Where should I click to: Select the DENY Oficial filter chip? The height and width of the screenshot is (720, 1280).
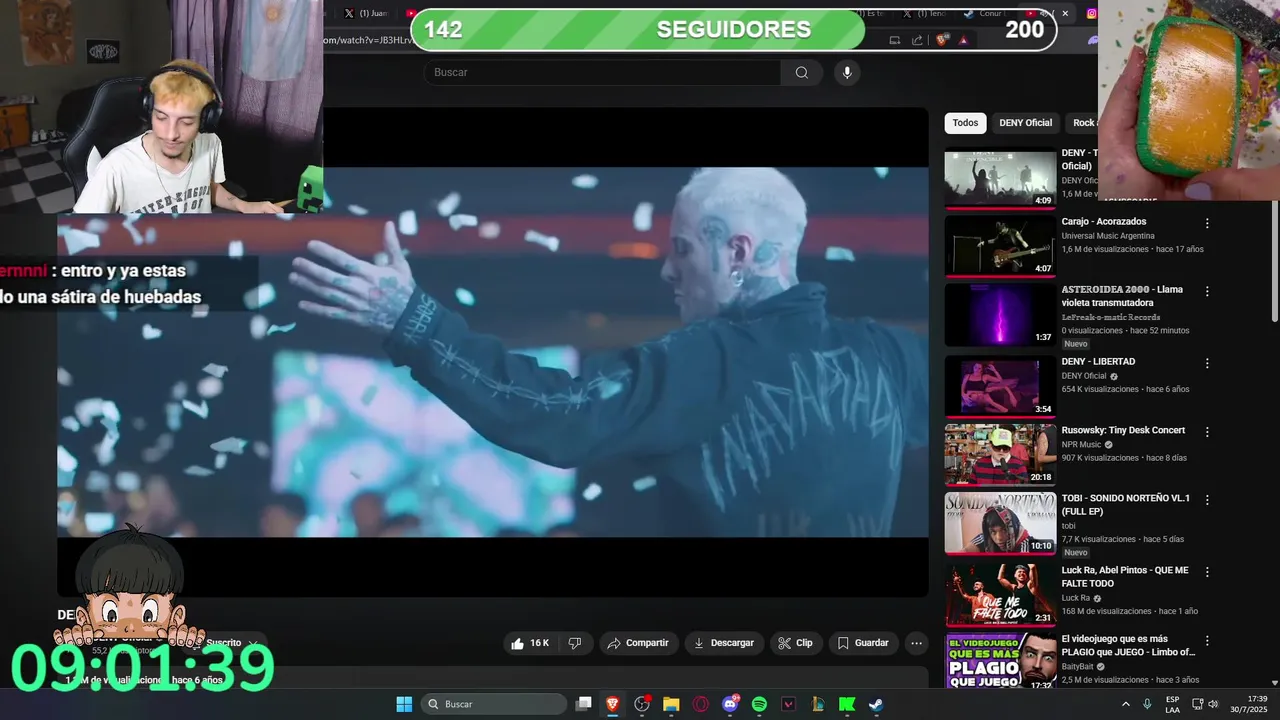point(1025,123)
